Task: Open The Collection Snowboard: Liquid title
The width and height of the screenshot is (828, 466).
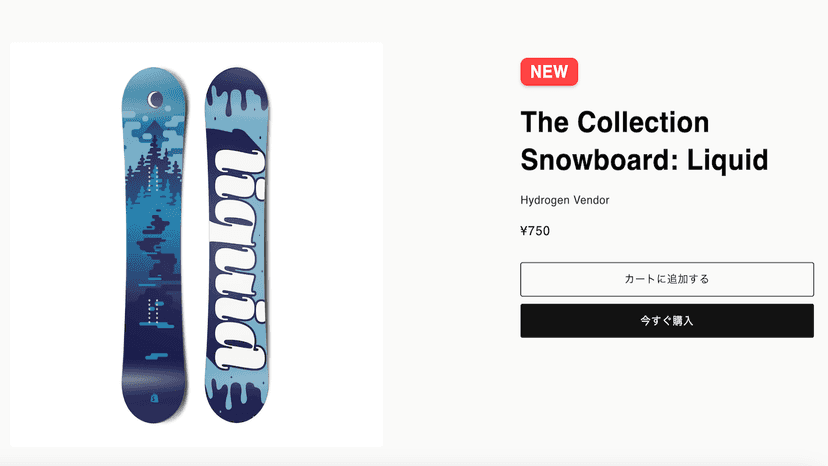Action: tap(644, 141)
